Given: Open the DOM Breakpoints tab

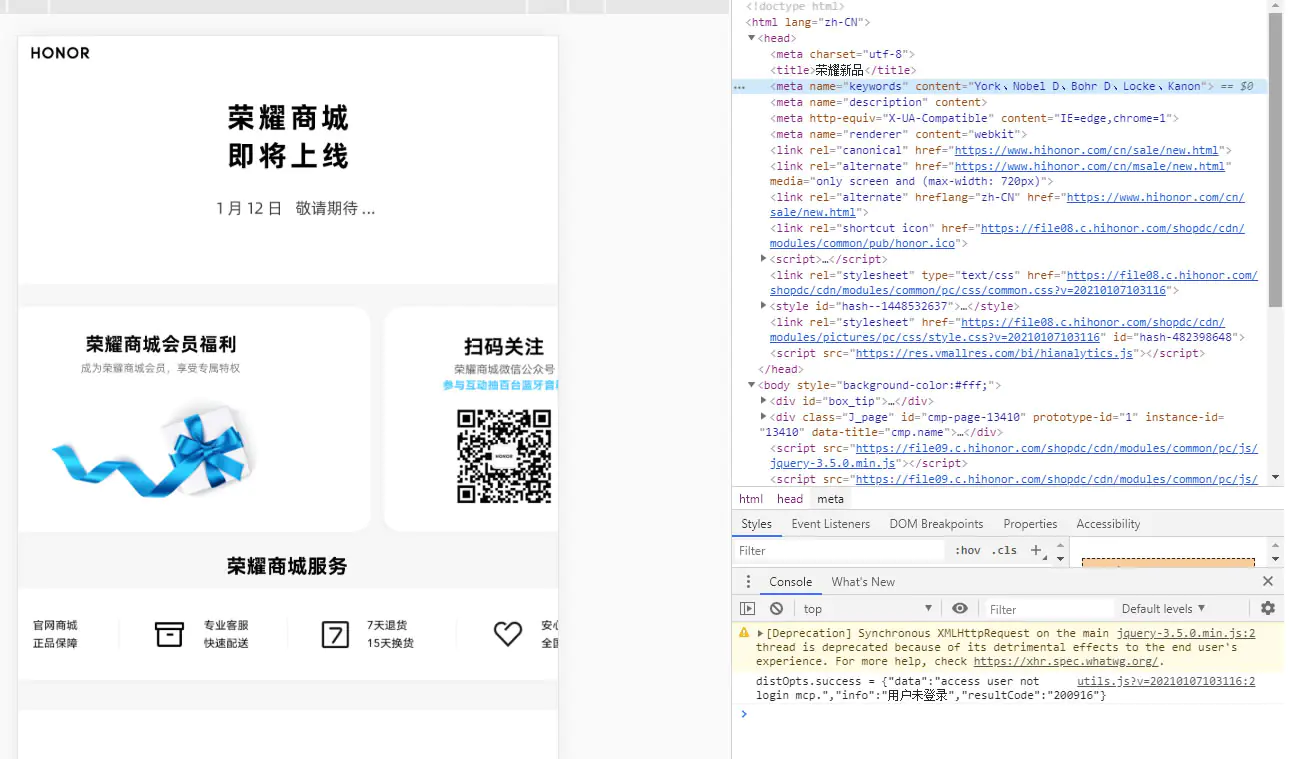Looking at the screenshot, I should tap(936, 524).
